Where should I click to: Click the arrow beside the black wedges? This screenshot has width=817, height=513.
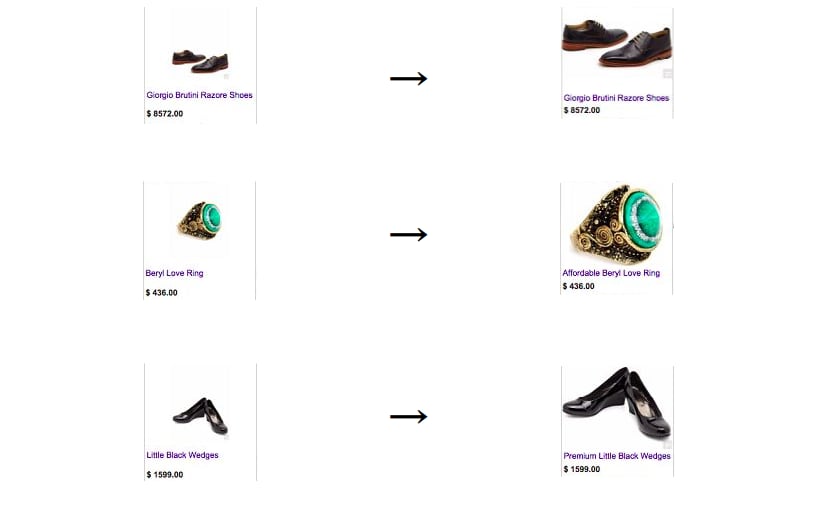point(408,417)
